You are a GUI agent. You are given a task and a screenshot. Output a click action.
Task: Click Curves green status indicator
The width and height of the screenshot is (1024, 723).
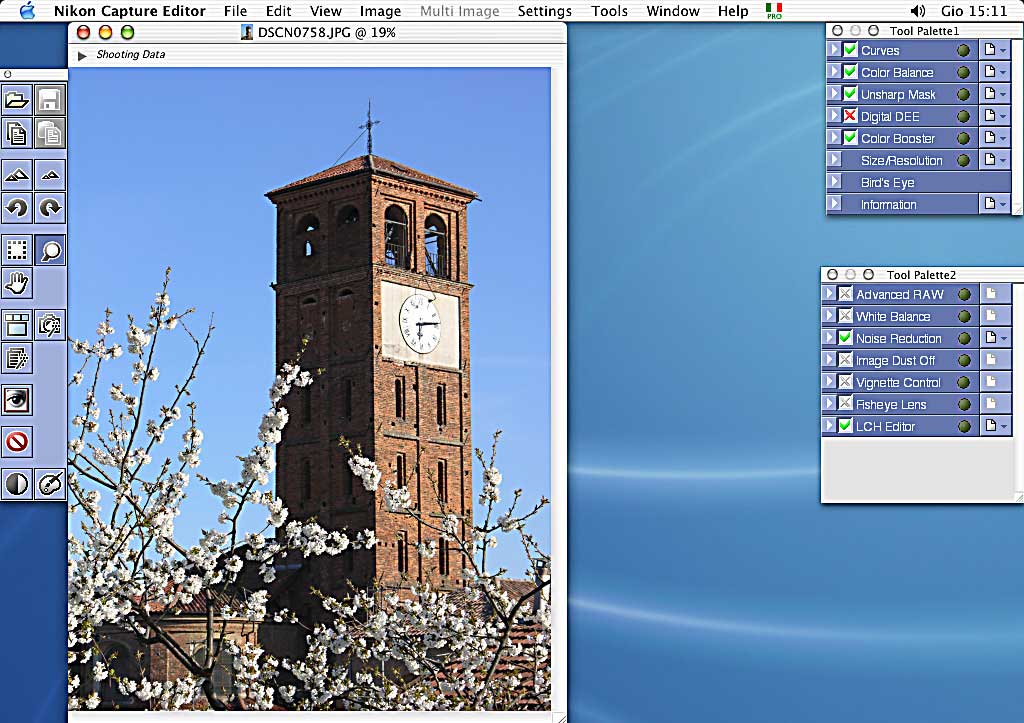(963, 50)
